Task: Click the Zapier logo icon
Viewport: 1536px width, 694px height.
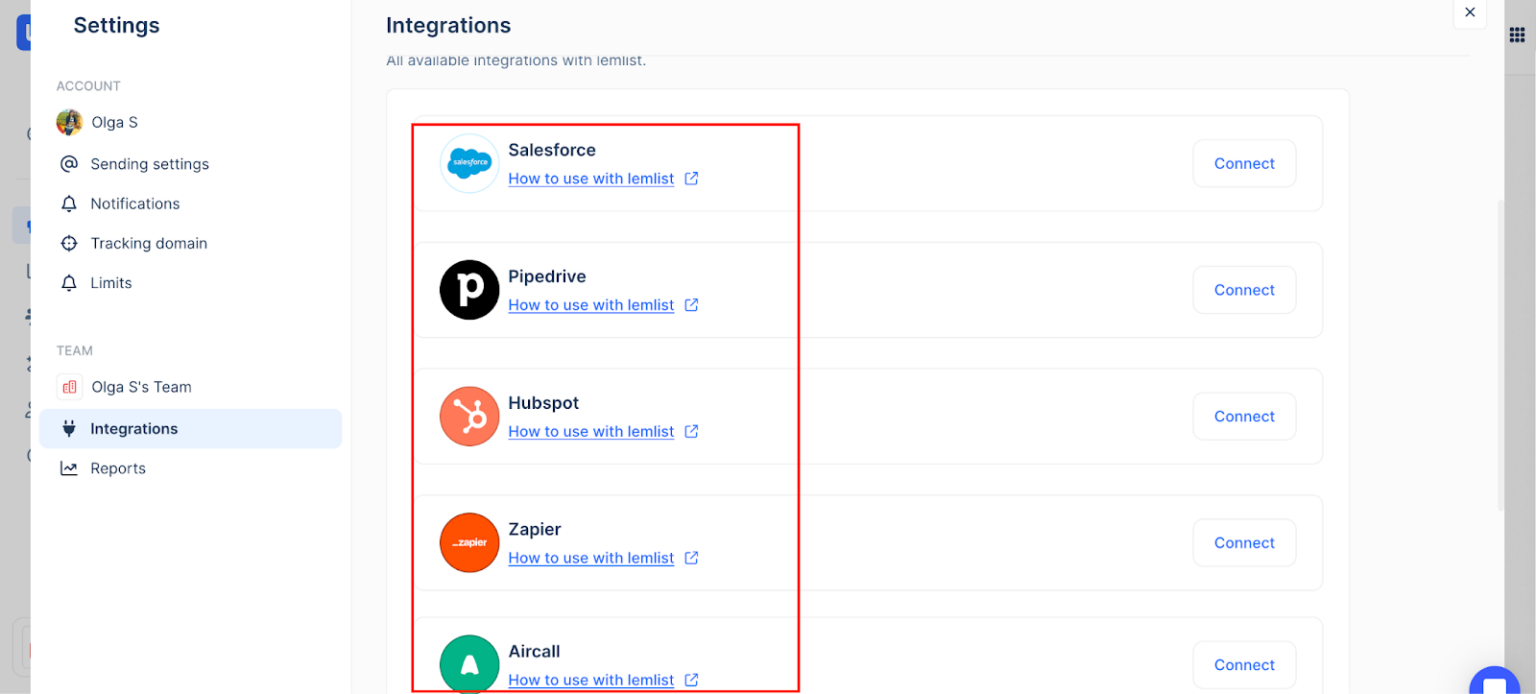Action: pyautogui.click(x=469, y=543)
